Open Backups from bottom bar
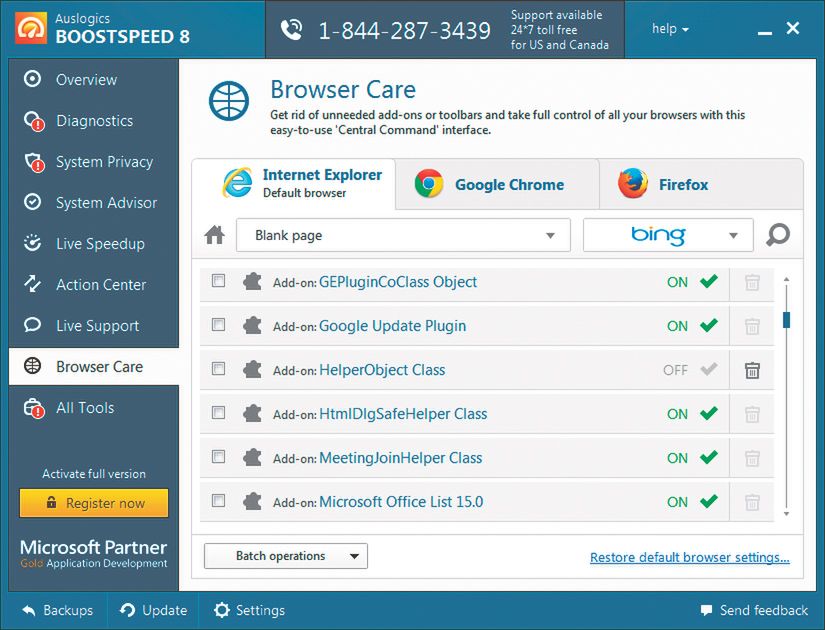 (x=57, y=611)
